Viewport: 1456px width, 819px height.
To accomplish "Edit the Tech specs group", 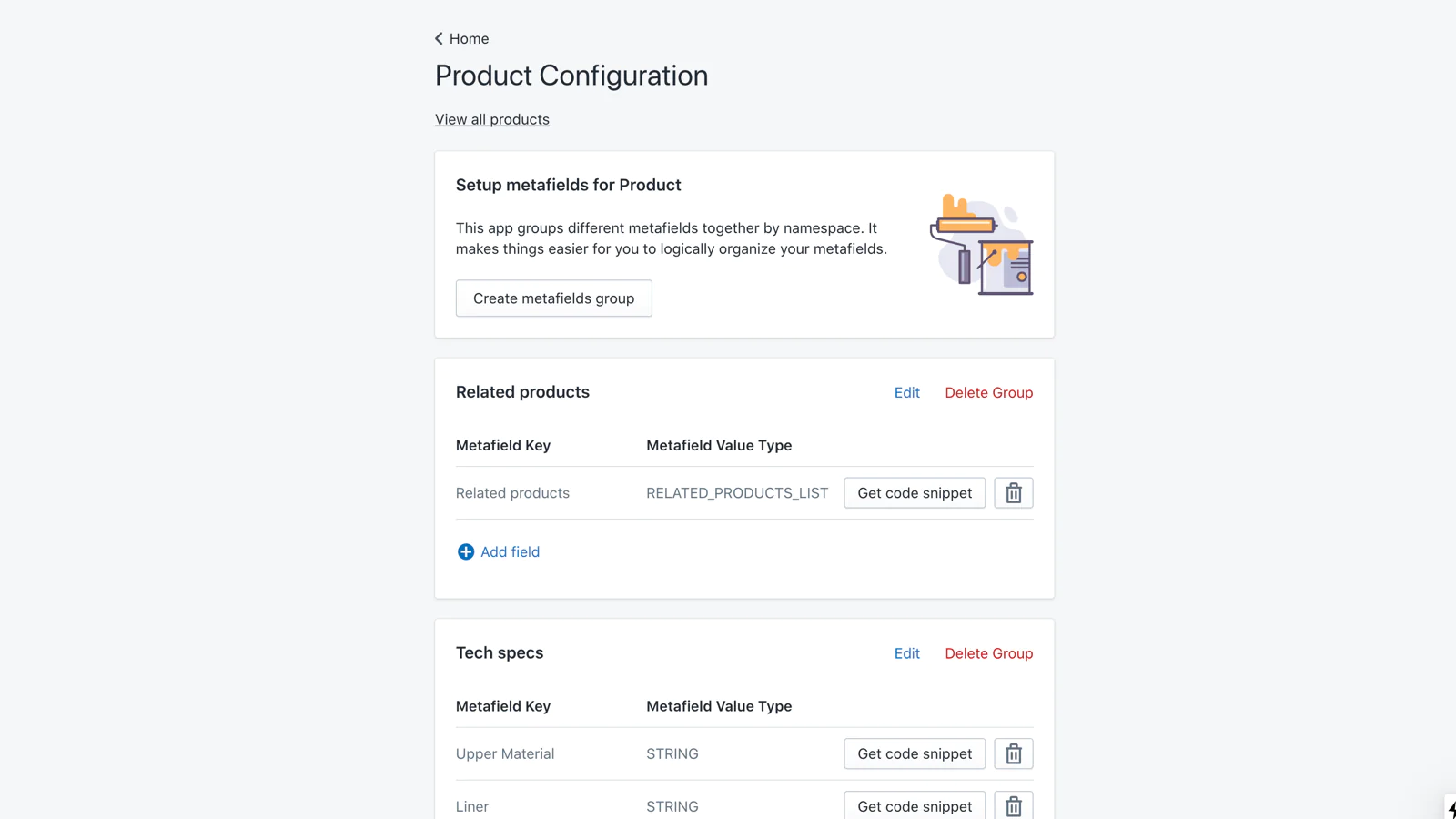I will tap(906, 653).
